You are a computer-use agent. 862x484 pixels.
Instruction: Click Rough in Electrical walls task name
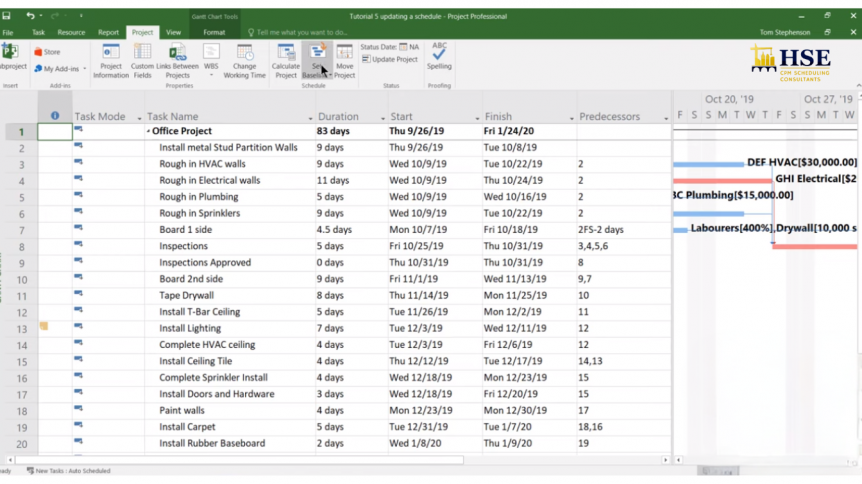210,180
